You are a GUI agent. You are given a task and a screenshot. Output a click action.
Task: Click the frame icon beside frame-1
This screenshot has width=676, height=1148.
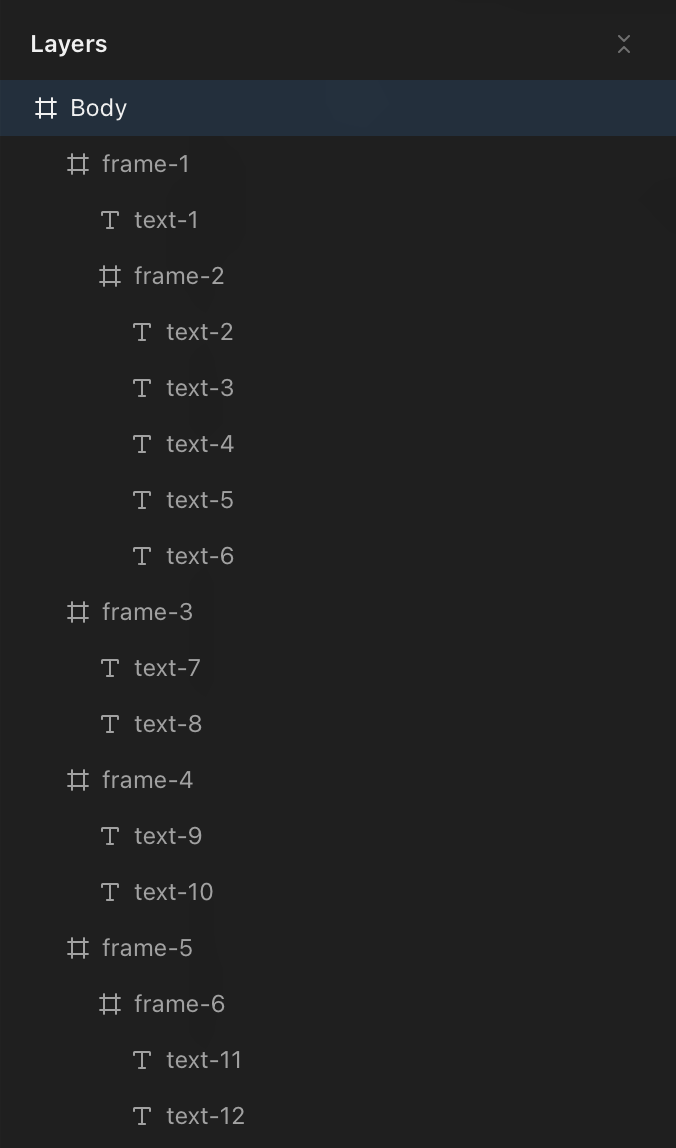(x=78, y=164)
